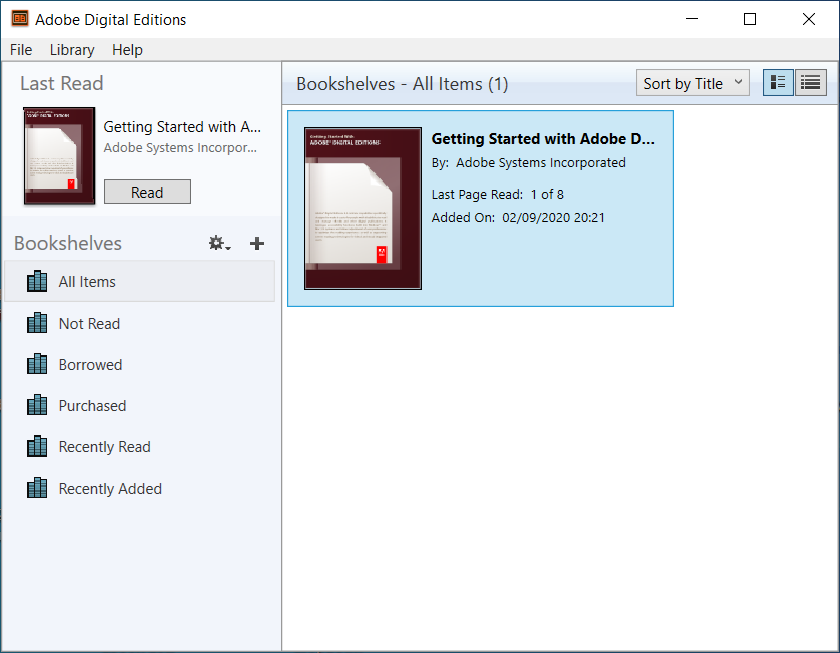This screenshot has width=840, height=653.
Task: Maximize the Adobe Digital Editions window
Action: 750,19
